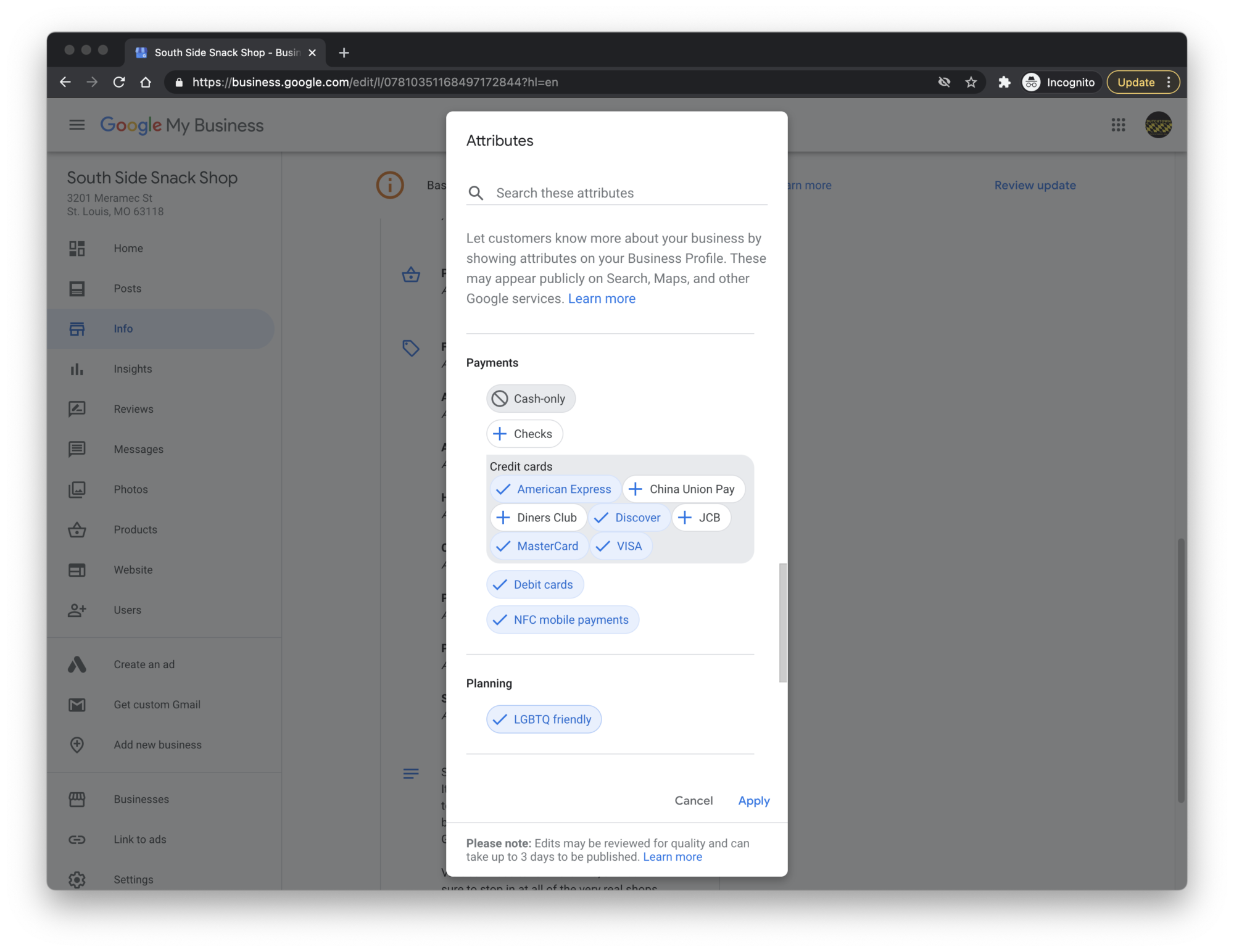The image size is (1234, 952).
Task: Open the Google apps grid
Action: (1118, 125)
